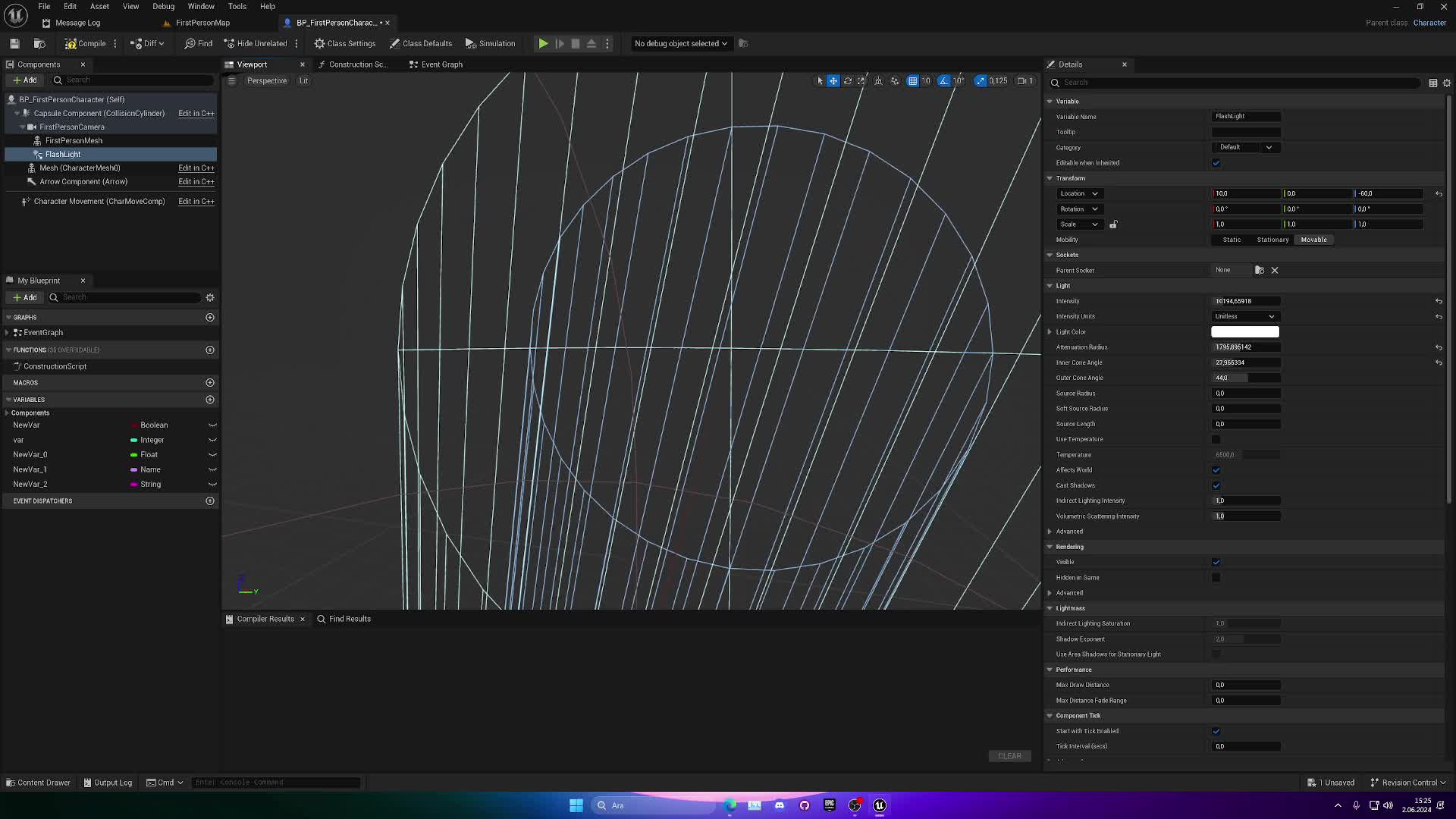Open Class Settings
Image resolution: width=1456 pixels, height=819 pixels.
pos(345,43)
